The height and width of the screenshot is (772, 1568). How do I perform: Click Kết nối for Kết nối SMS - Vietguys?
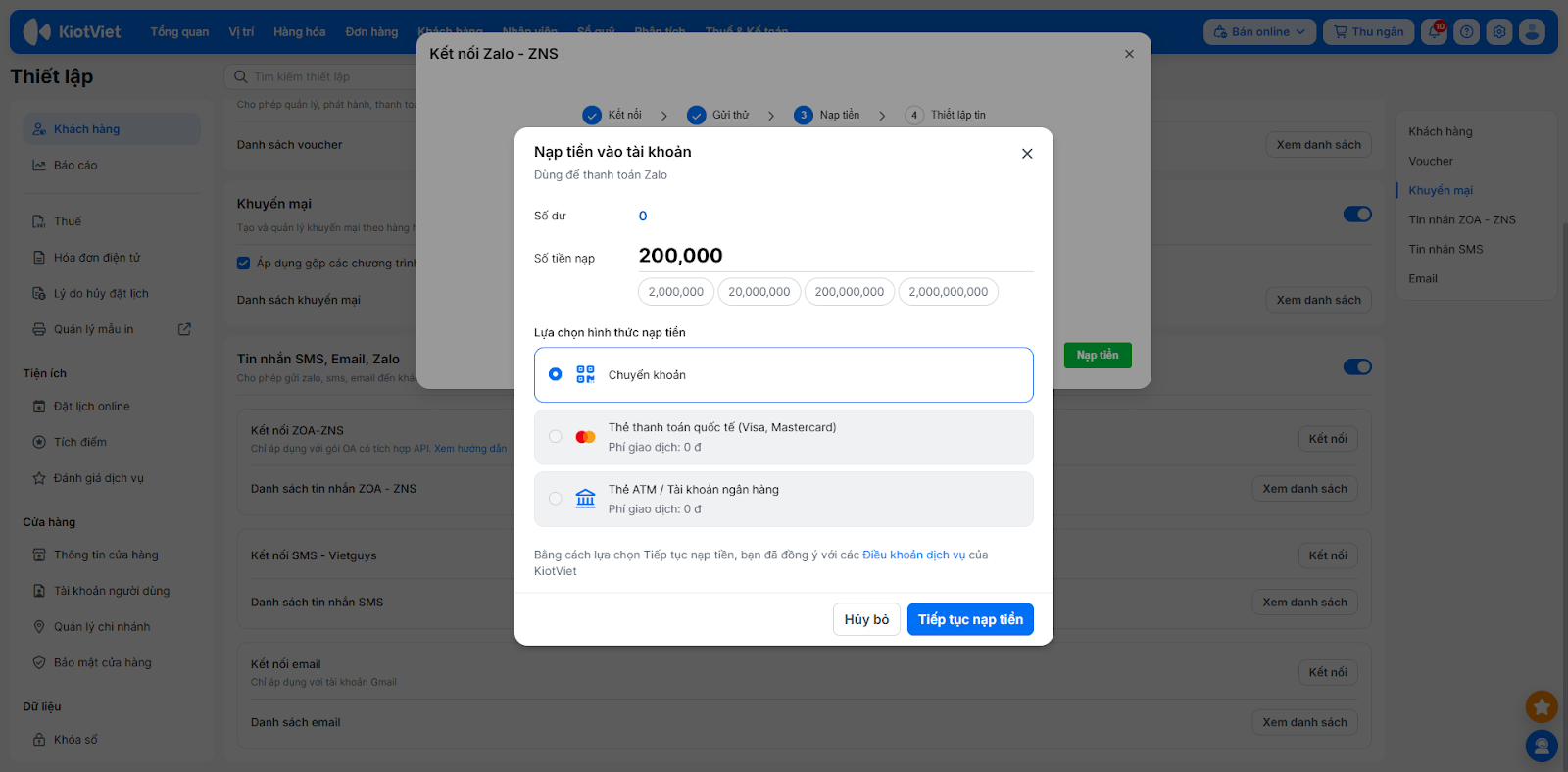coord(1328,555)
